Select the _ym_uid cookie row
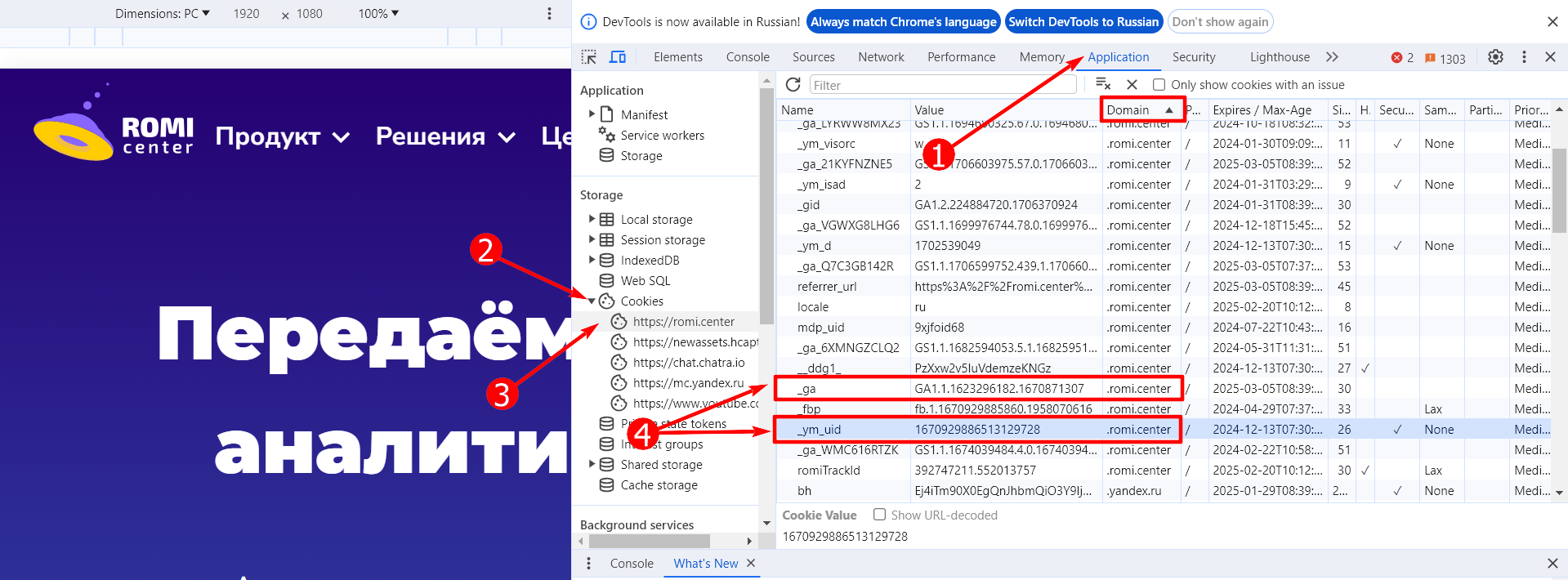Screen dimensions: 1568x580 pyautogui.click(x=1164, y=429)
